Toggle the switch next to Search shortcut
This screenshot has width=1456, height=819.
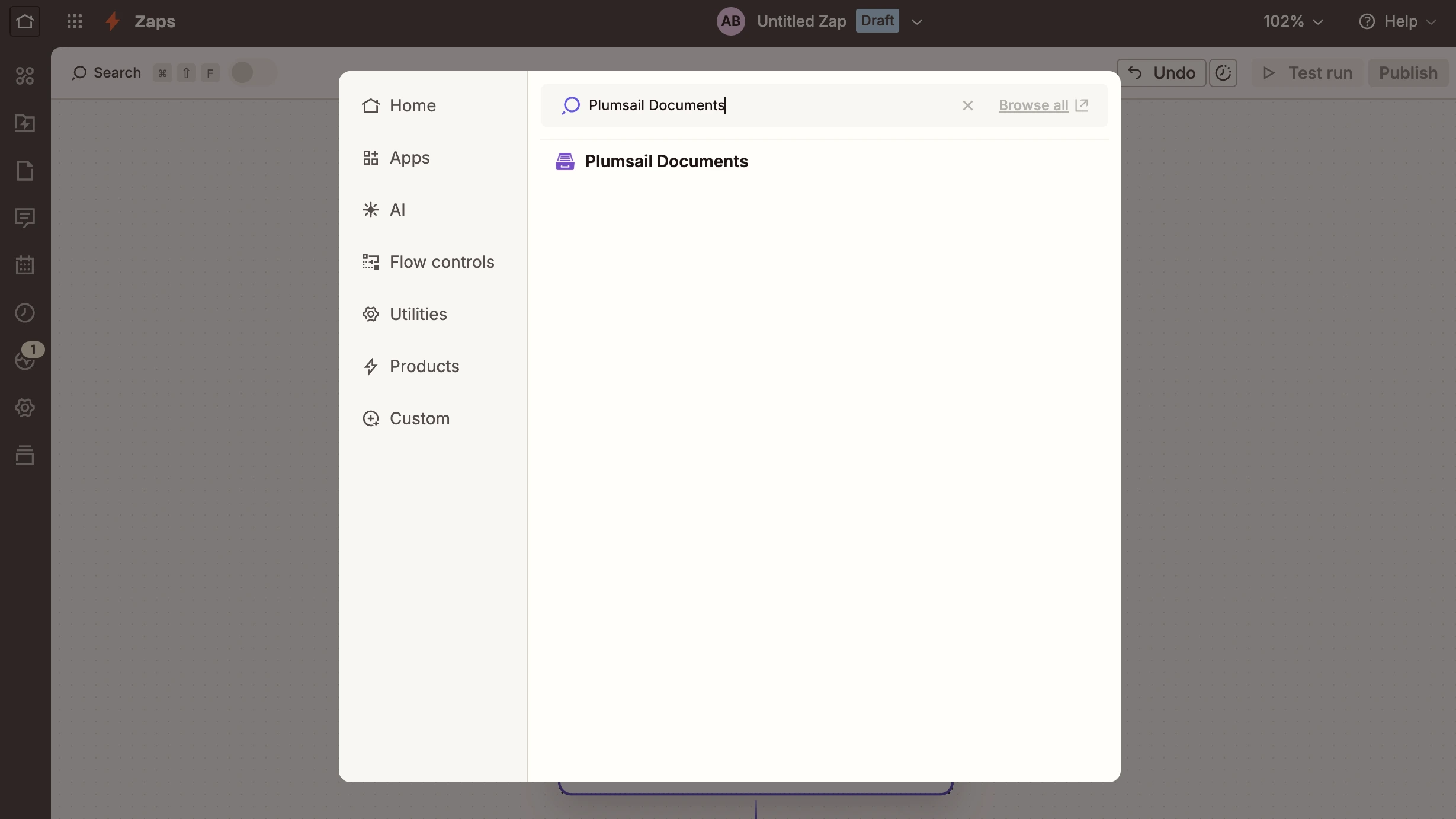(x=254, y=73)
